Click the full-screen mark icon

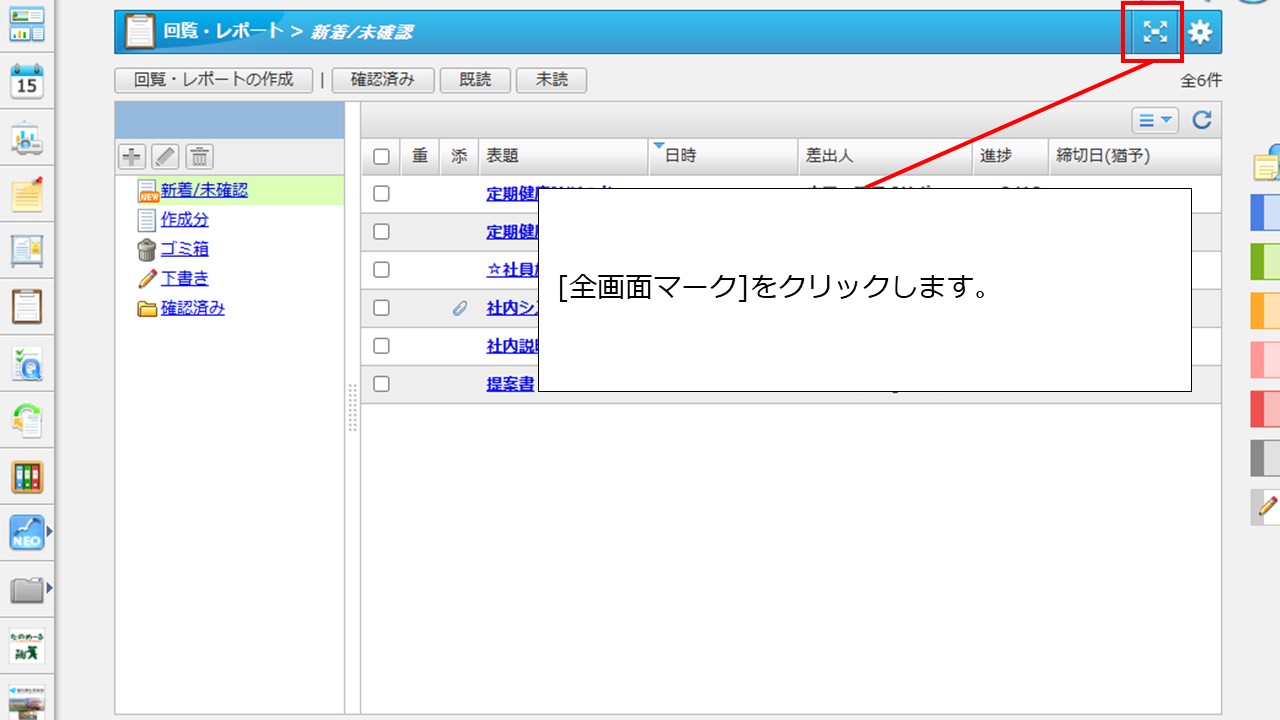coord(1155,33)
